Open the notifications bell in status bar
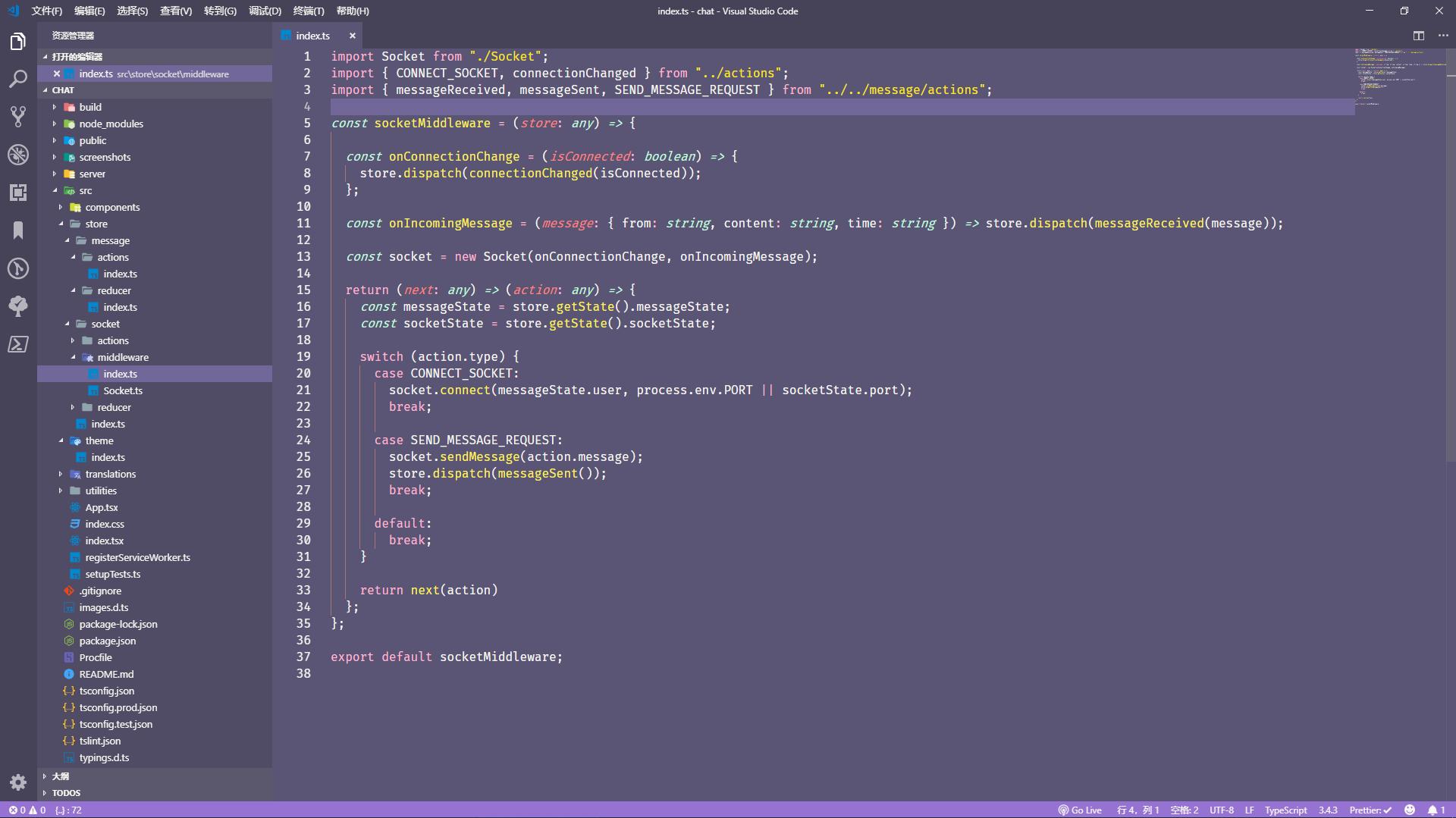 click(x=1436, y=810)
